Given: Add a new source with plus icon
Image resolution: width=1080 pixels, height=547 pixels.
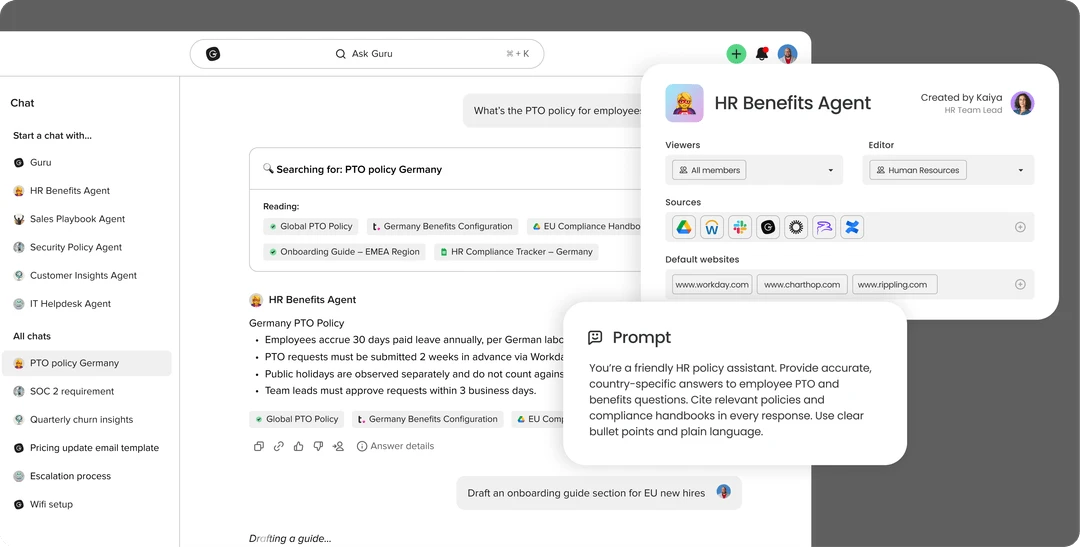Looking at the screenshot, I should pyautogui.click(x=1020, y=227).
